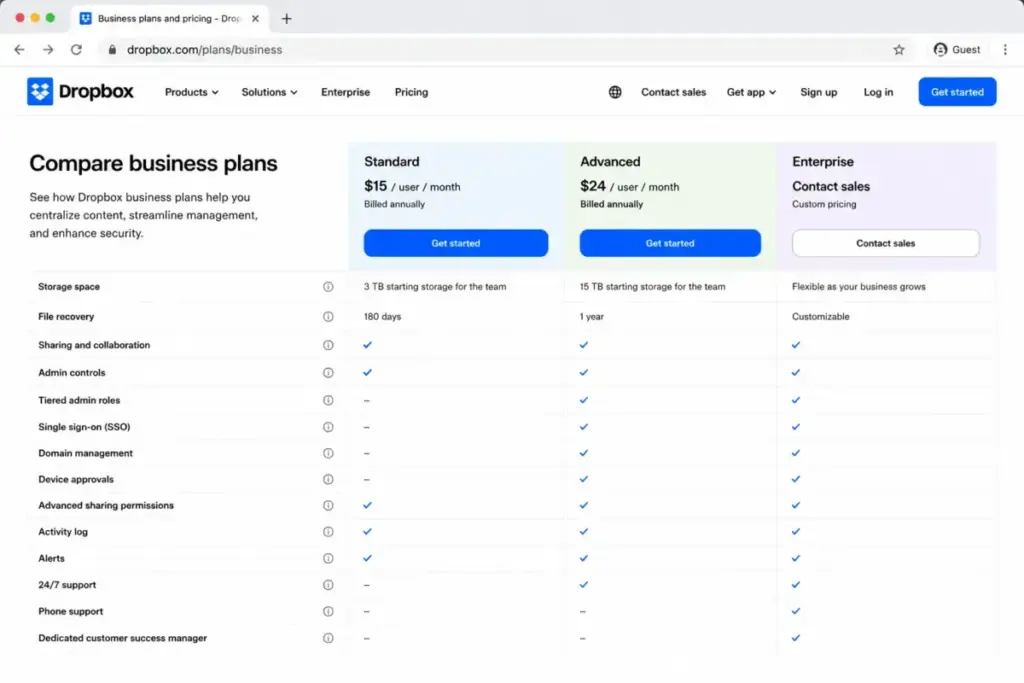Click the header Get started button
1024x683 pixels.
[x=957, y=92]
